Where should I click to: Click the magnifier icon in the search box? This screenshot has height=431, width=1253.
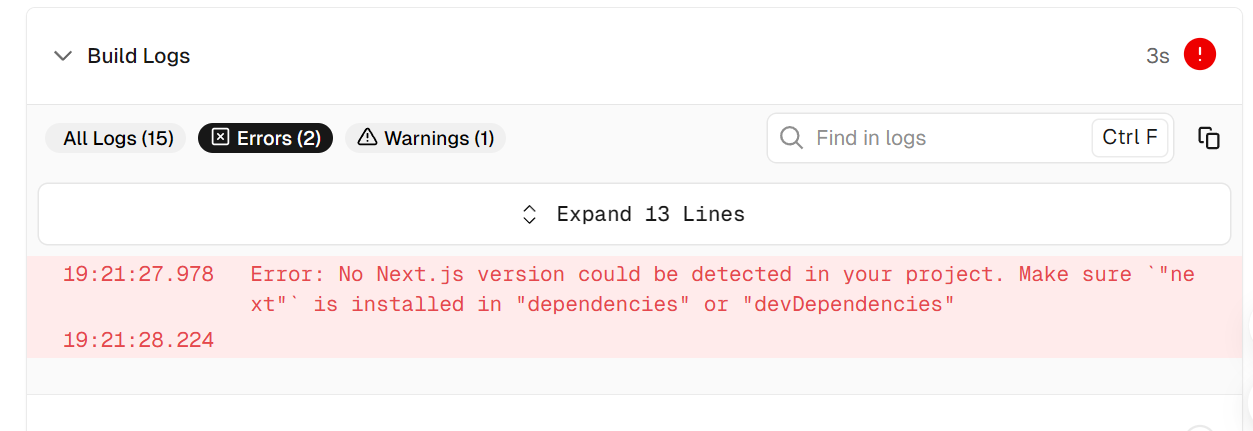[791, 138]
